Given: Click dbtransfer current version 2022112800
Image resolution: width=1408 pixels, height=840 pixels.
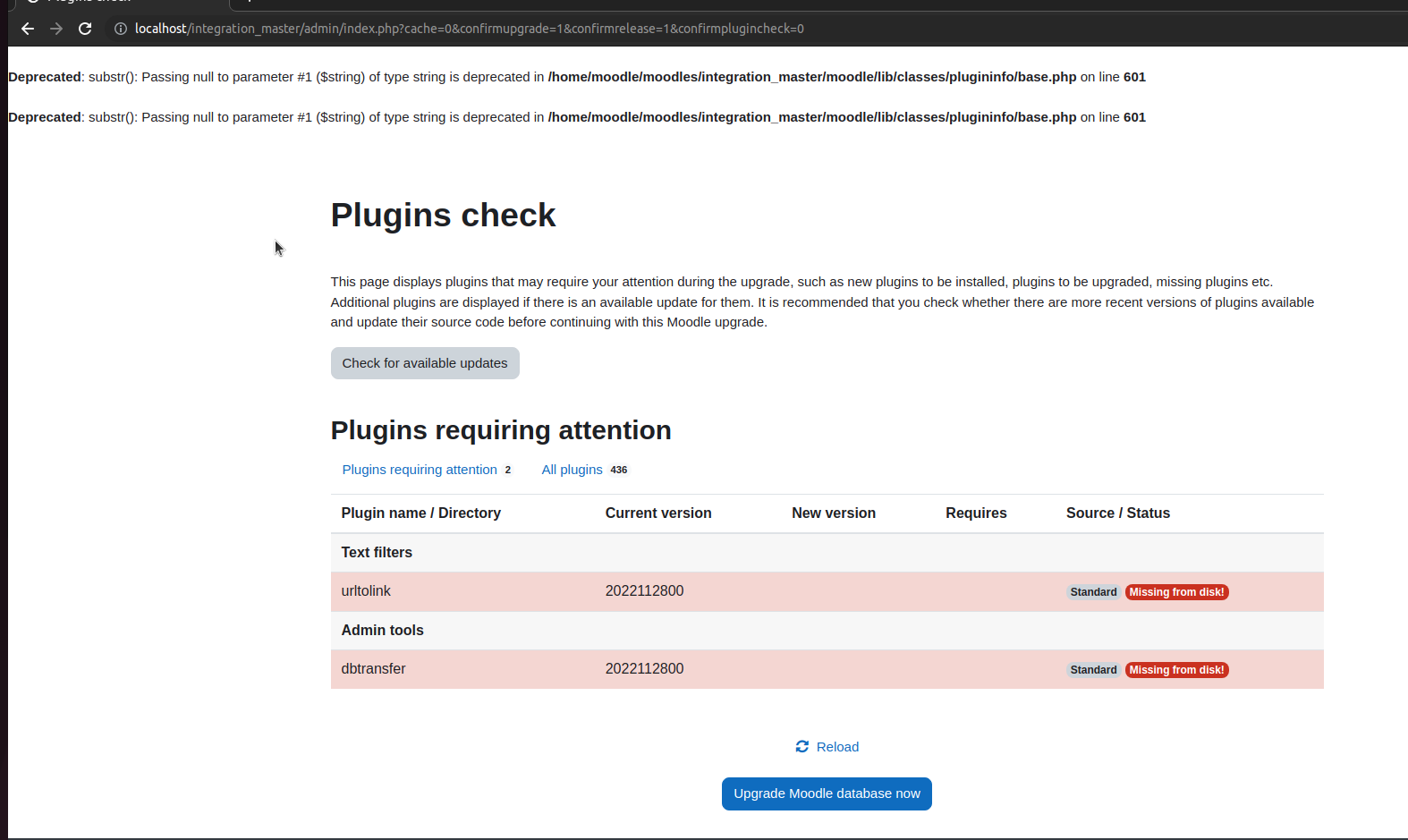Looking at the screenshot, I should pyautogui.click(x=644, y=669).
